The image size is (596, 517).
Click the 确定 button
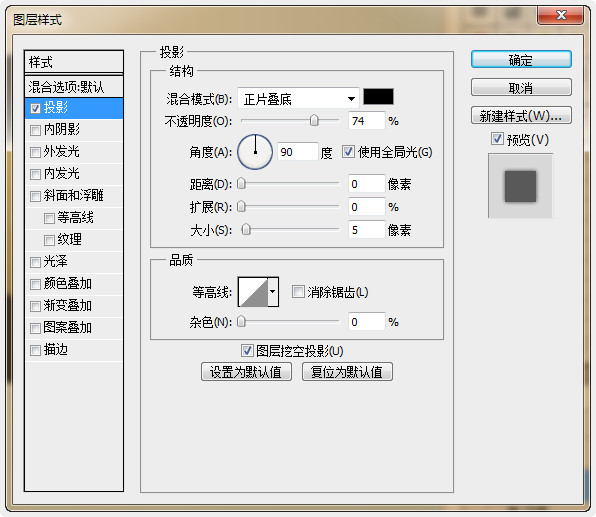coord(521,60)
